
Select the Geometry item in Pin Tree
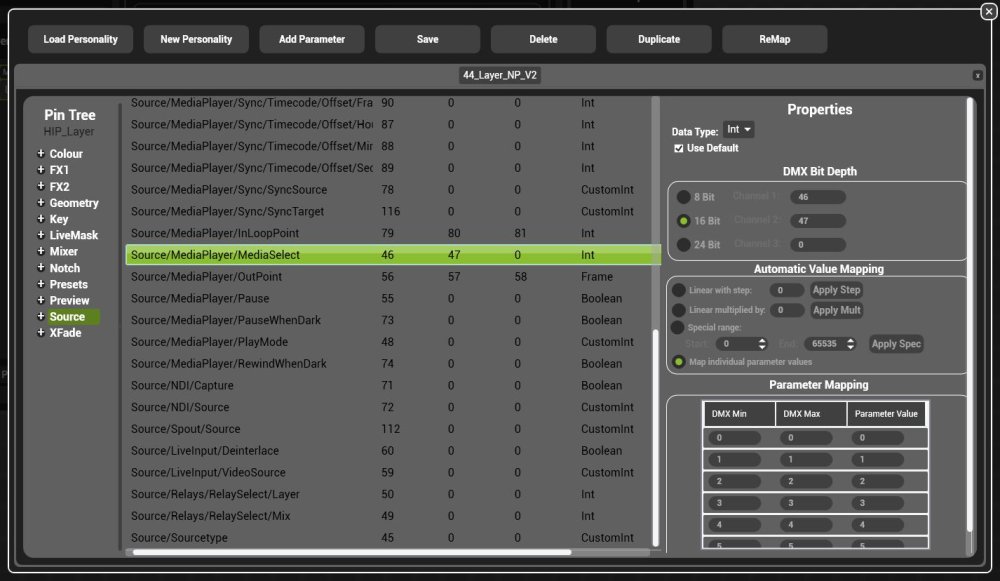74,203
